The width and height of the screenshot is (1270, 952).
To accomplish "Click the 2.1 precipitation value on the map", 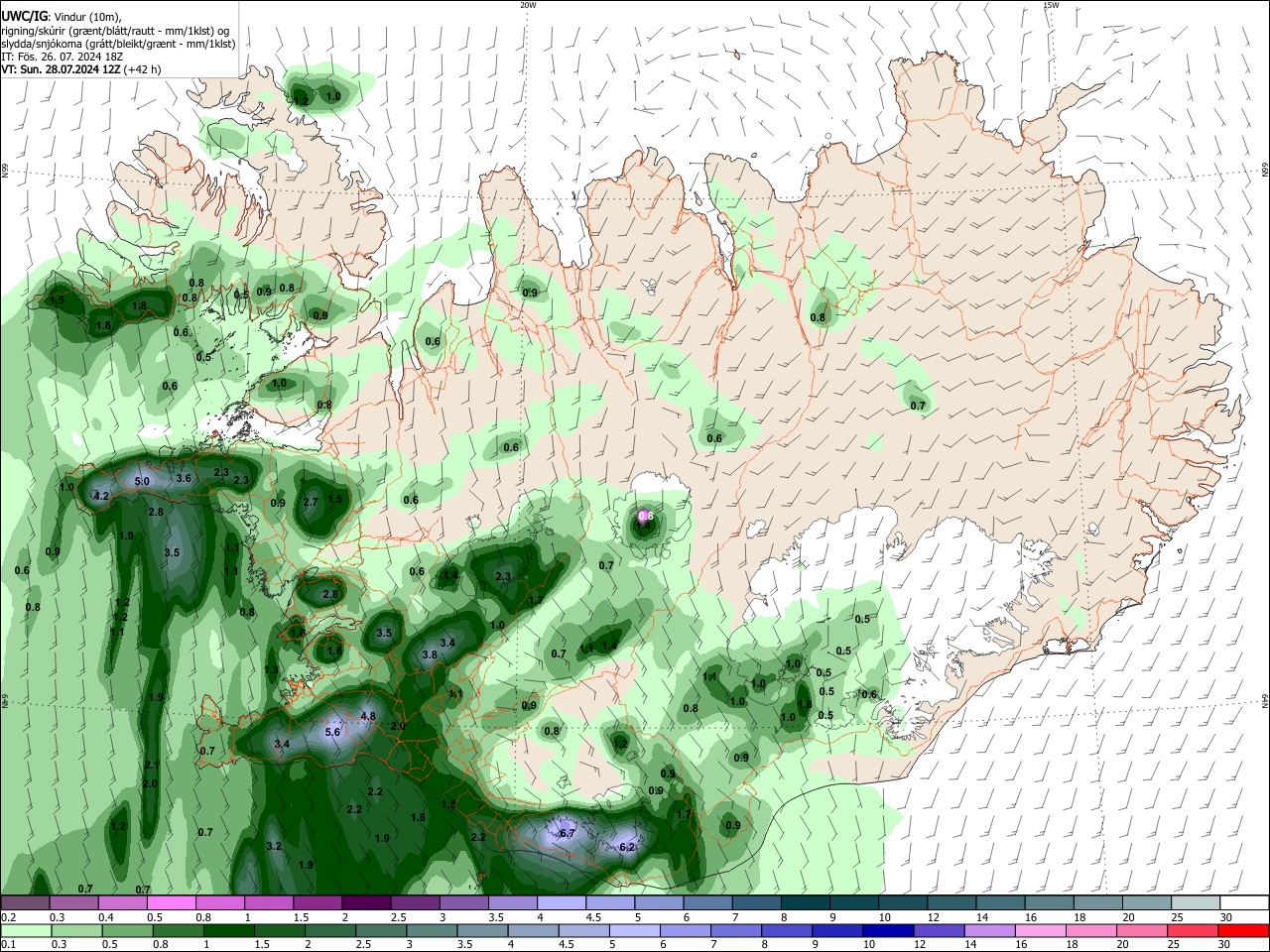I will (152, 765).
